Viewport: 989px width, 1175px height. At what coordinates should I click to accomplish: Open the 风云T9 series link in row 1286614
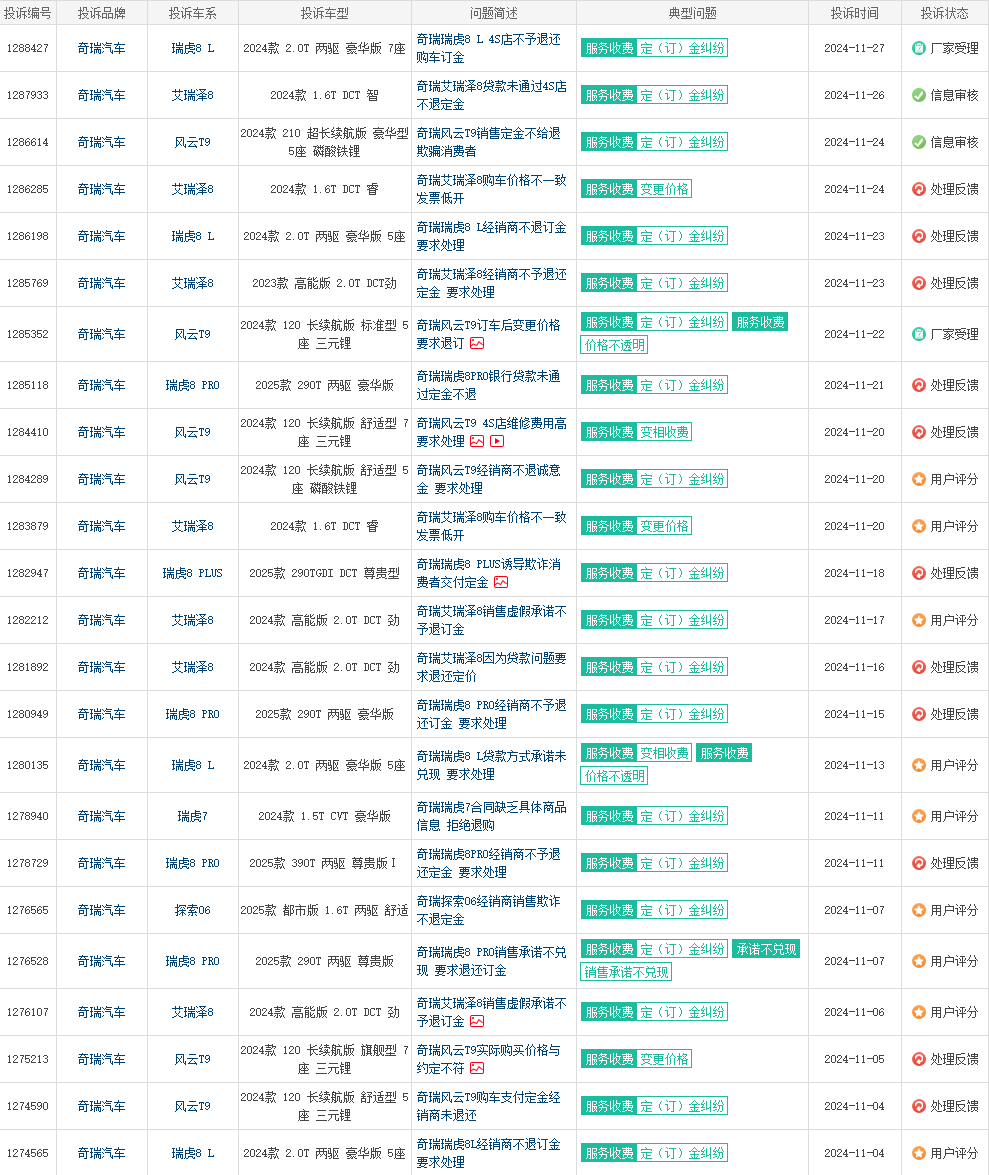point(193,142)
